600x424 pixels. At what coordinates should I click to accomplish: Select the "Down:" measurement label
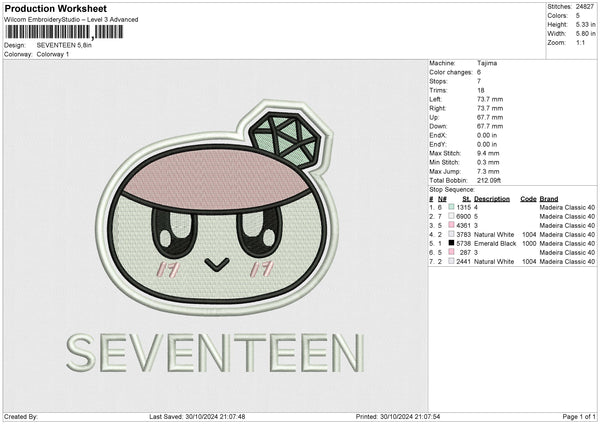coord(438,126)
